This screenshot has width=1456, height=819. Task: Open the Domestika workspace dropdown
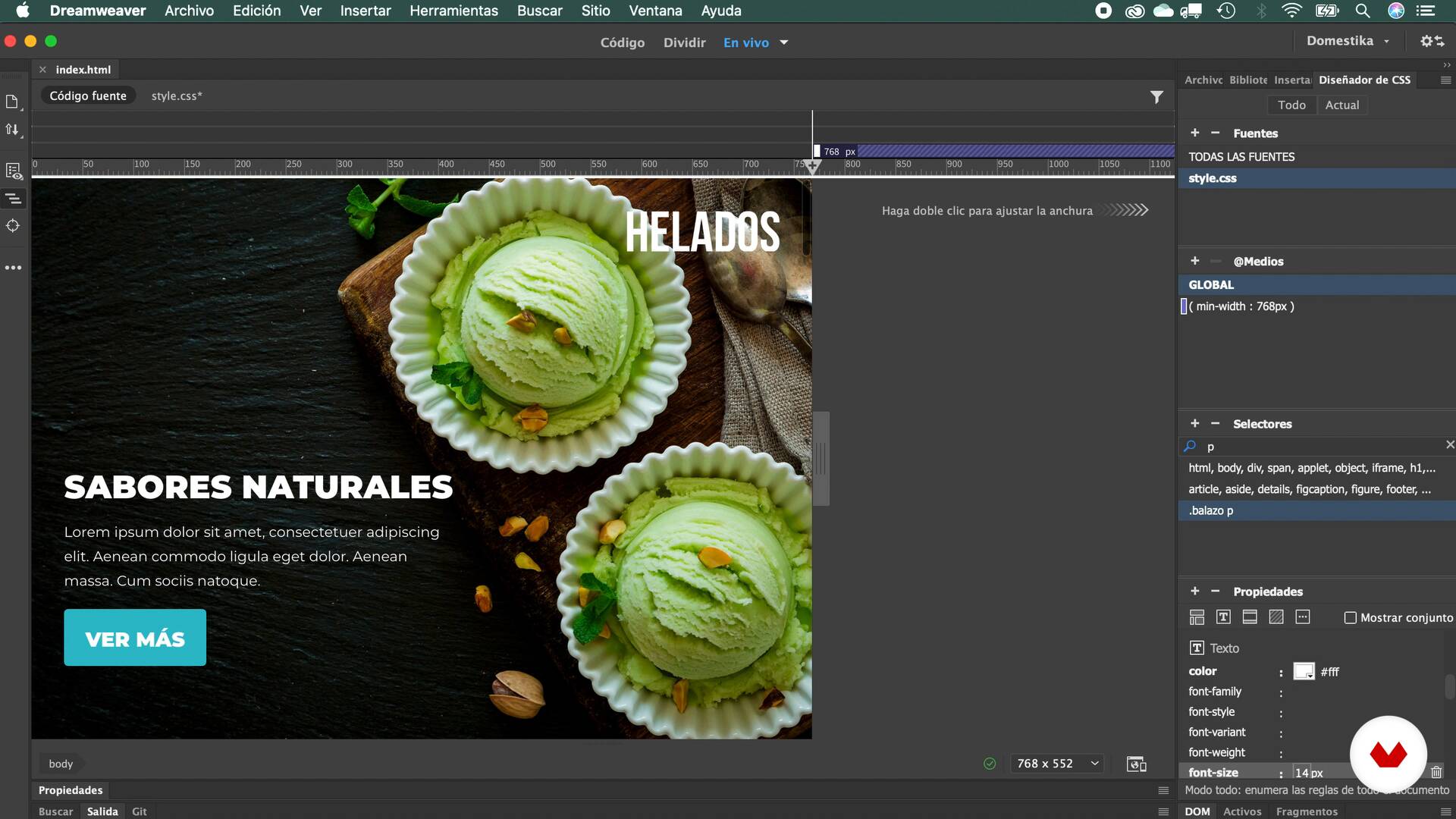(x=1348, y=41)
